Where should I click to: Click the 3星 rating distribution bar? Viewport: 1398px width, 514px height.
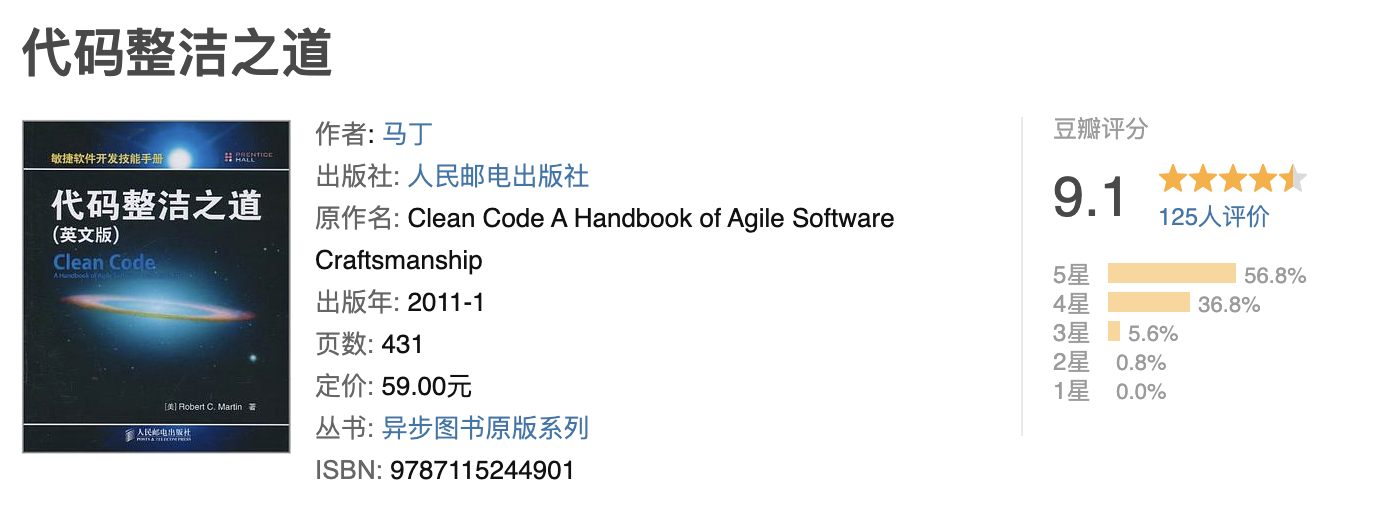(1114, 333)
